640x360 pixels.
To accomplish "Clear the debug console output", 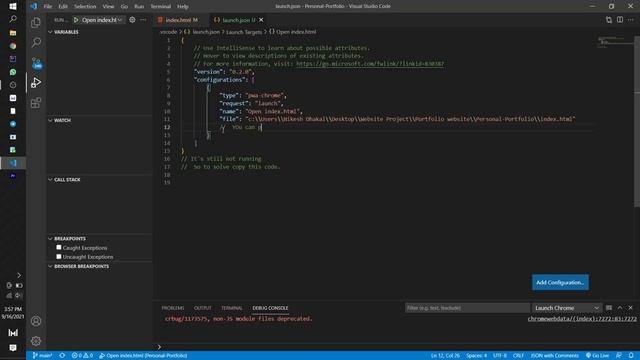I will (x=609, y=308).
